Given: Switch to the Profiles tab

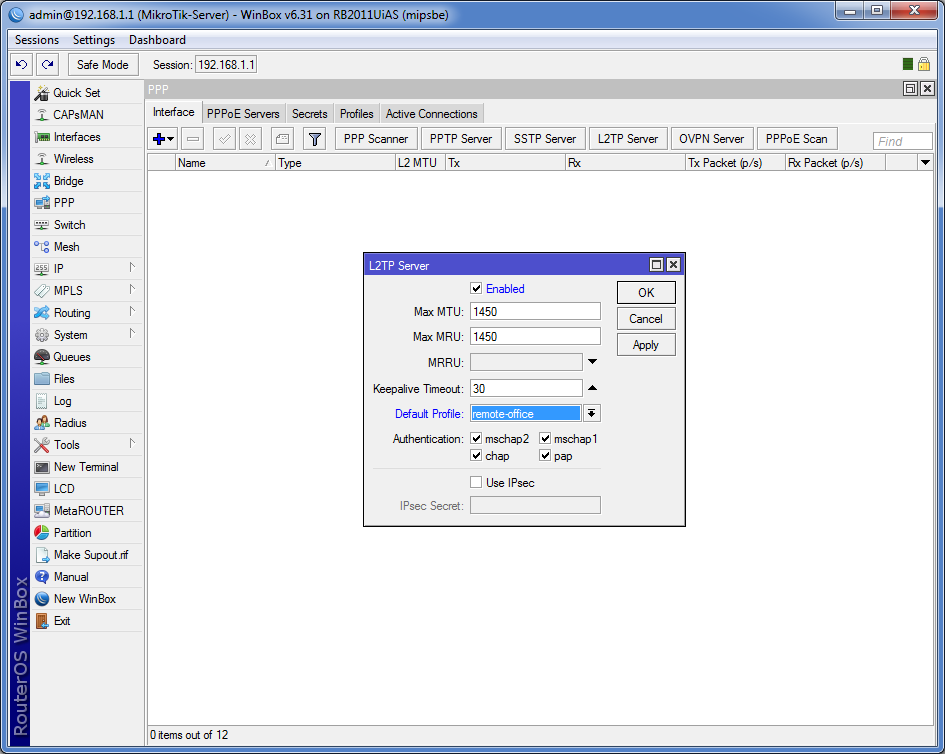Looking at the screenshot, I should click(x=356, y=113).
